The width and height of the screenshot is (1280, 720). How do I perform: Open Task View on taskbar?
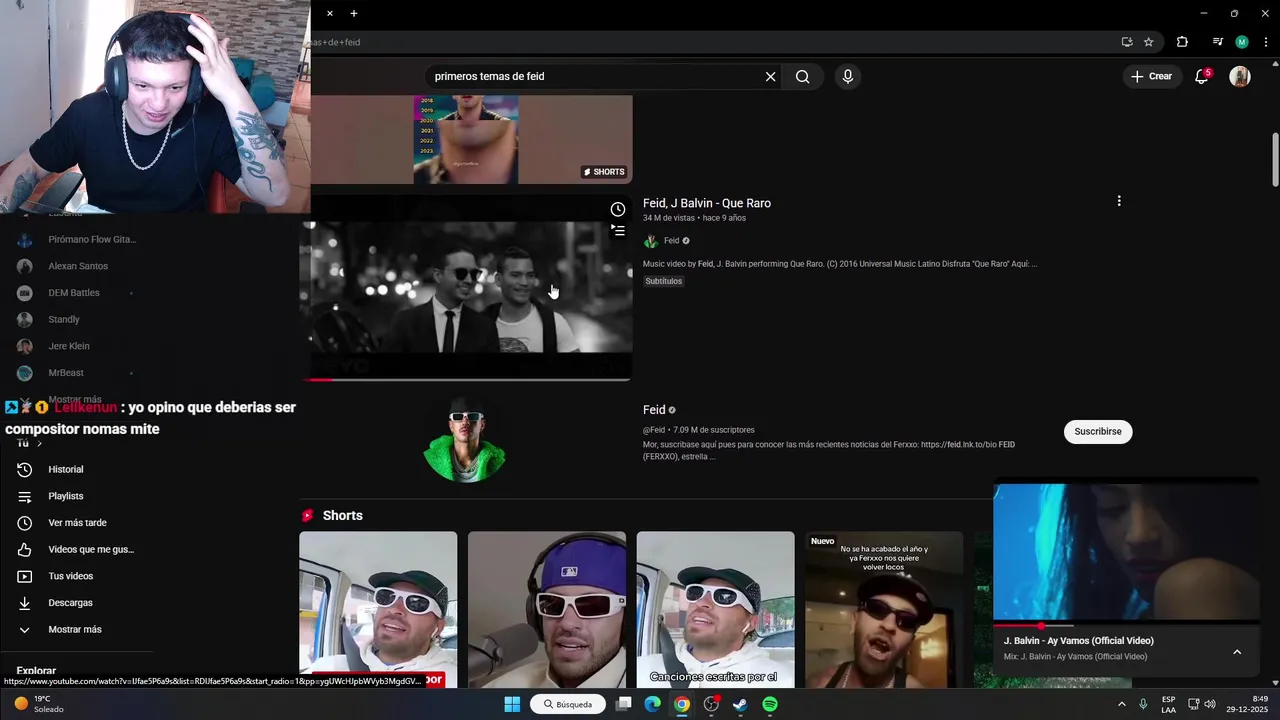pos(624,704)
